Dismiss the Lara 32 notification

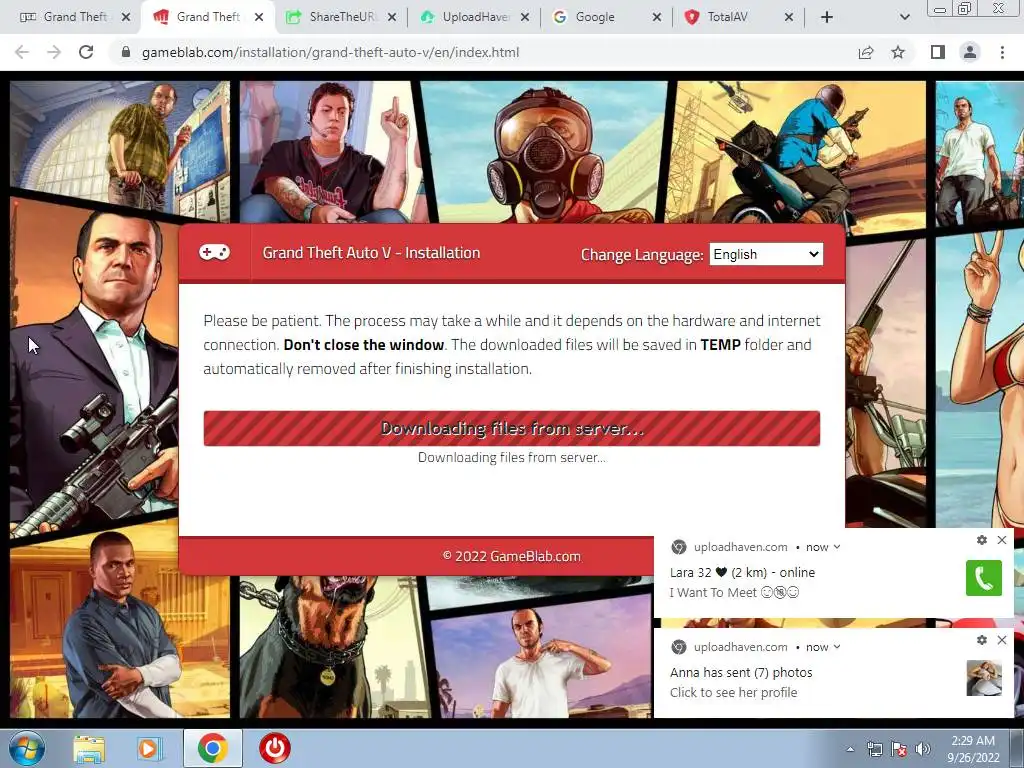pyautogui.click(x=1002, y=540)
